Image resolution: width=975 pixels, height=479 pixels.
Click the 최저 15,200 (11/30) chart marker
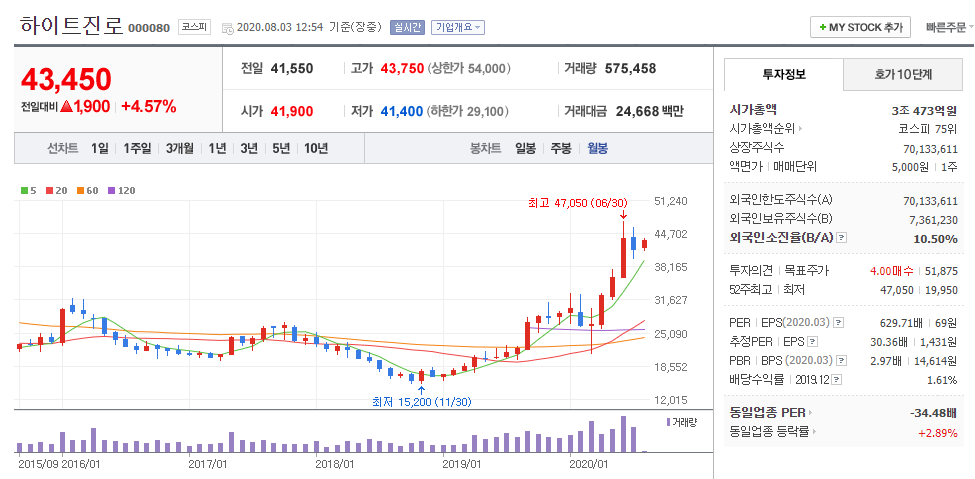pos(422,401)
